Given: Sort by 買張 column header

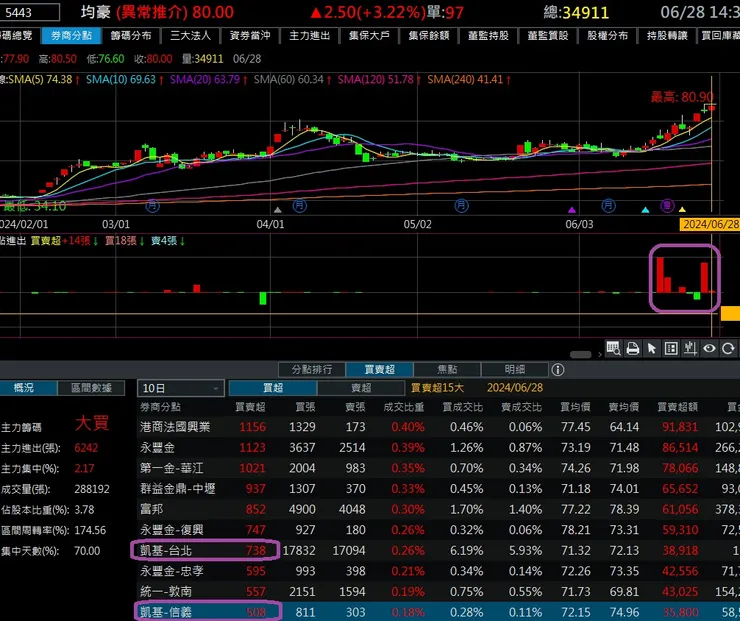Looking at the screenshot, I should (x=305, y=407).
